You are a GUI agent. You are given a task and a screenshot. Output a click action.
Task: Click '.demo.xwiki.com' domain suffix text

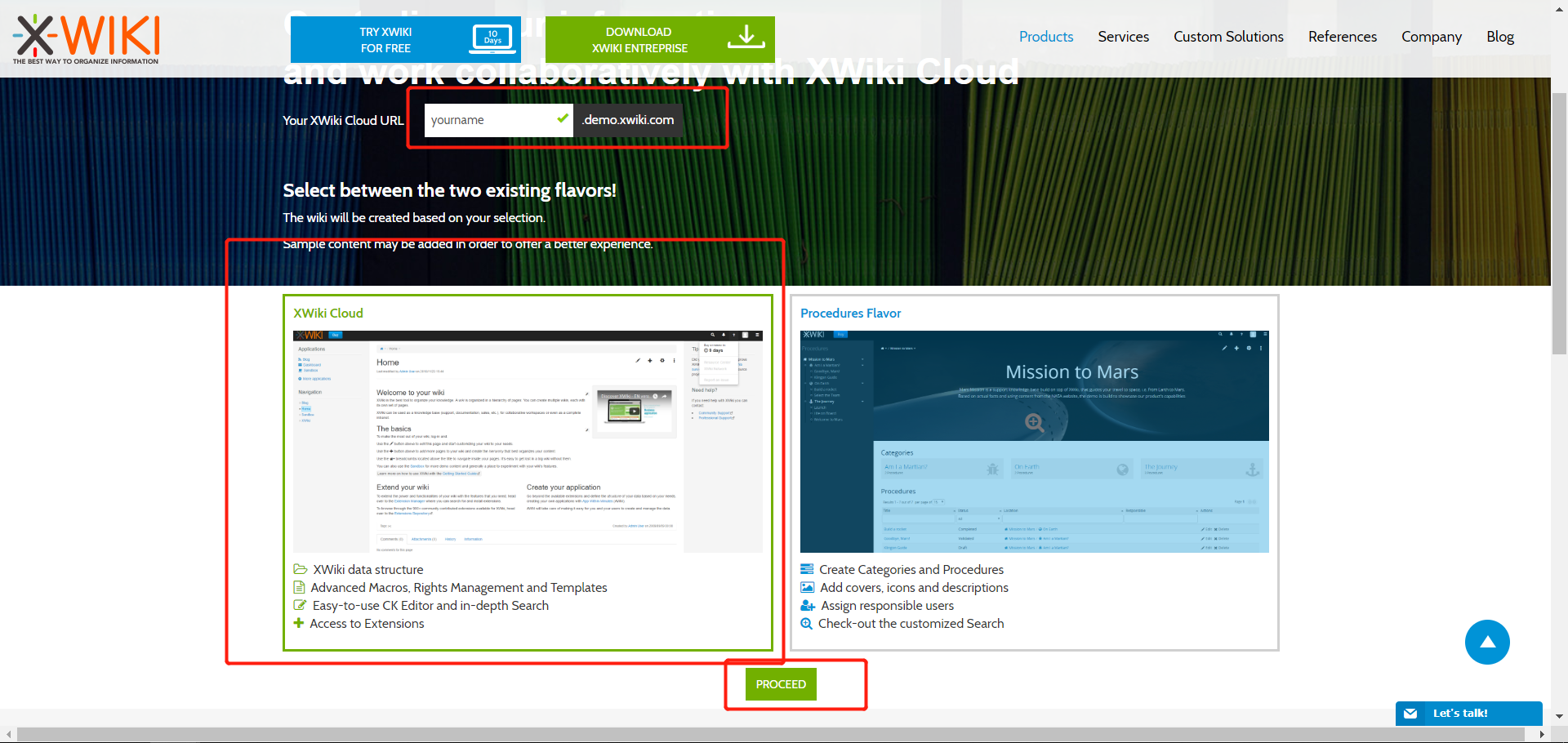tap(628, 120)
